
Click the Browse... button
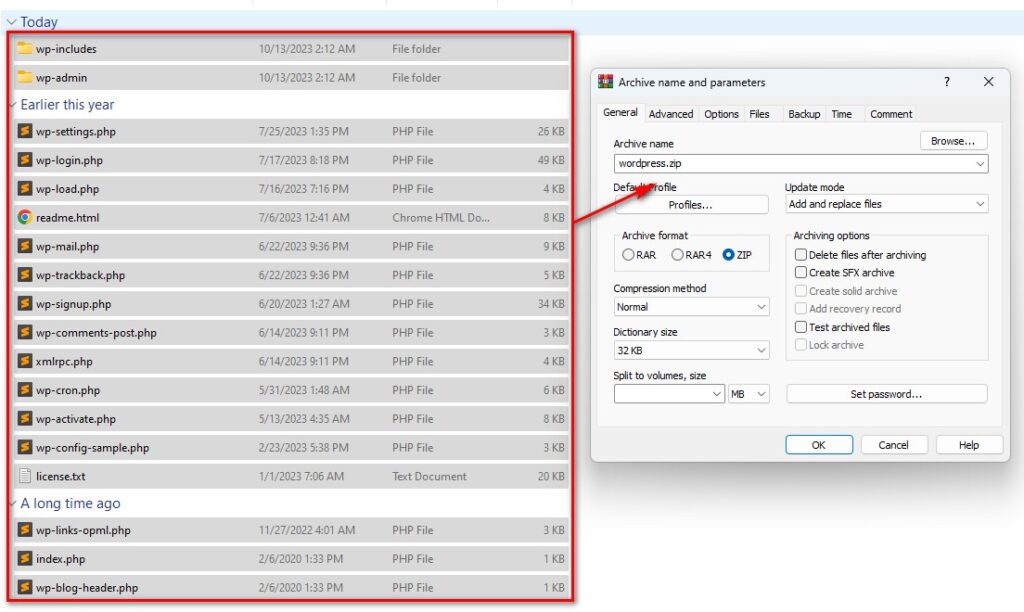pos(953,140)
